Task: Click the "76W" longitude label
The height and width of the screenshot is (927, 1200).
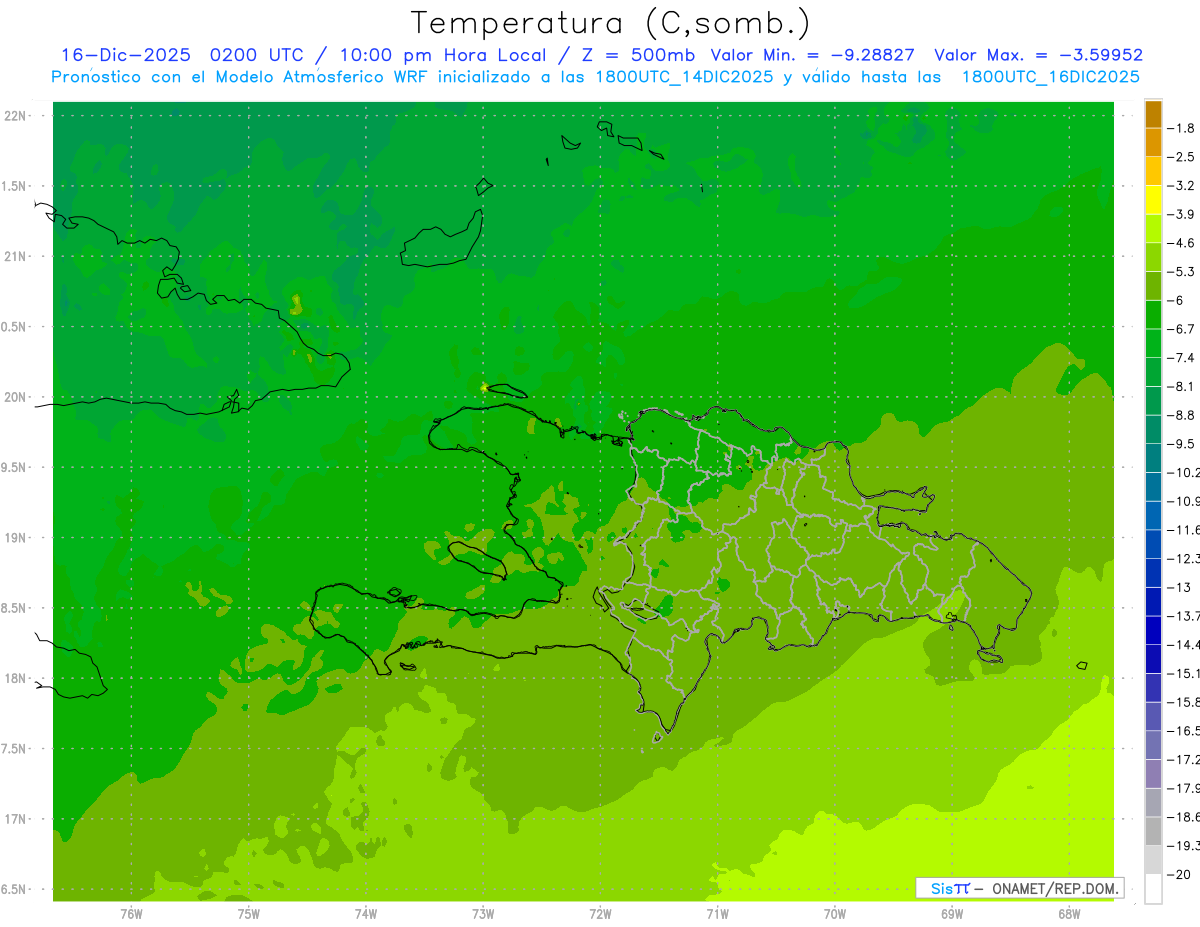Action: click(x=131, y=914)
